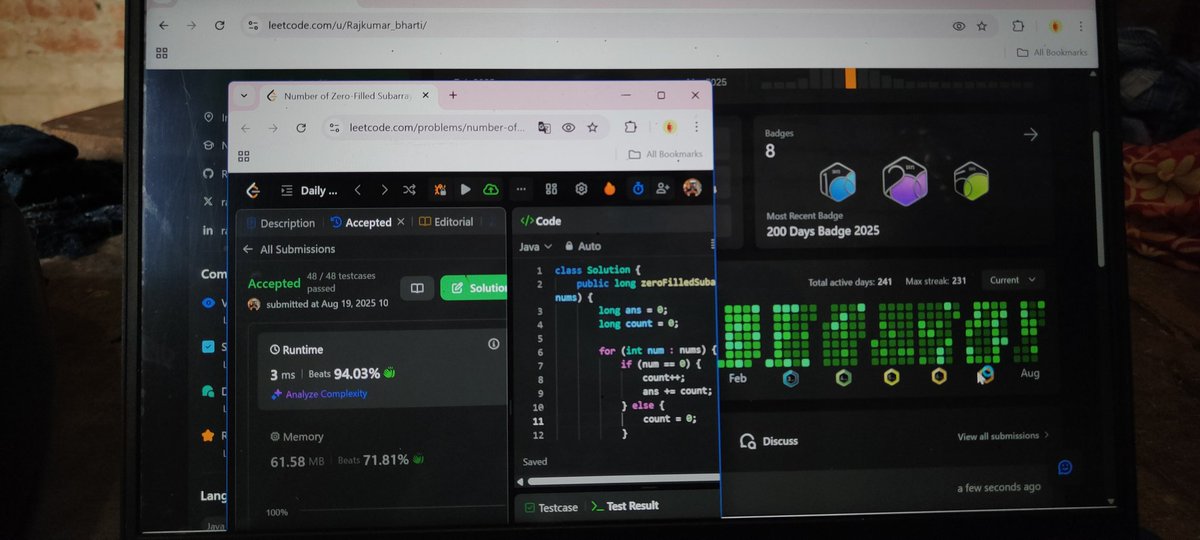Click the forward arrow in front Chrome window
The height and width of the screenshot is (540, 1200).
click(x=273, y=128)
